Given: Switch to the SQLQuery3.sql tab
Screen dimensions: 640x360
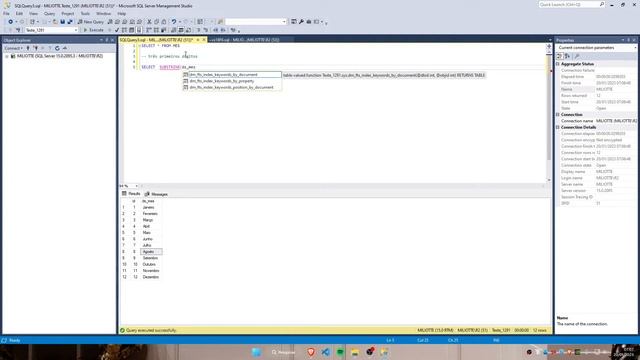Looking at the screenshot, I should tap(156, 40).
